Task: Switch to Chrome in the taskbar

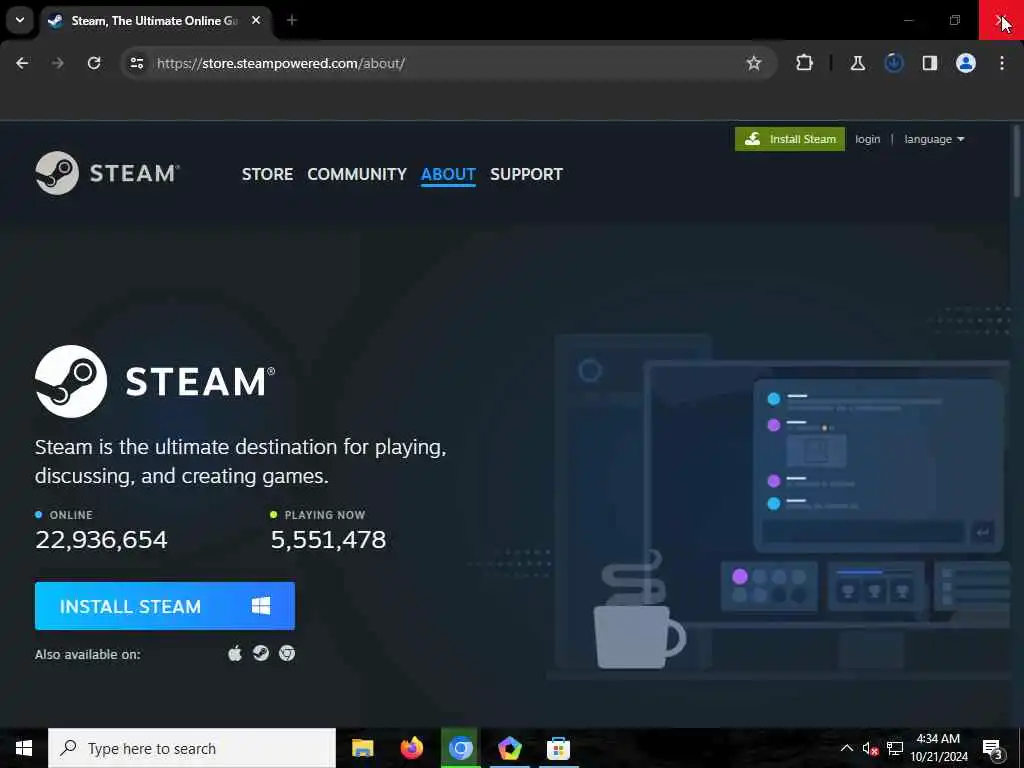Action: (x=460, y=748)
